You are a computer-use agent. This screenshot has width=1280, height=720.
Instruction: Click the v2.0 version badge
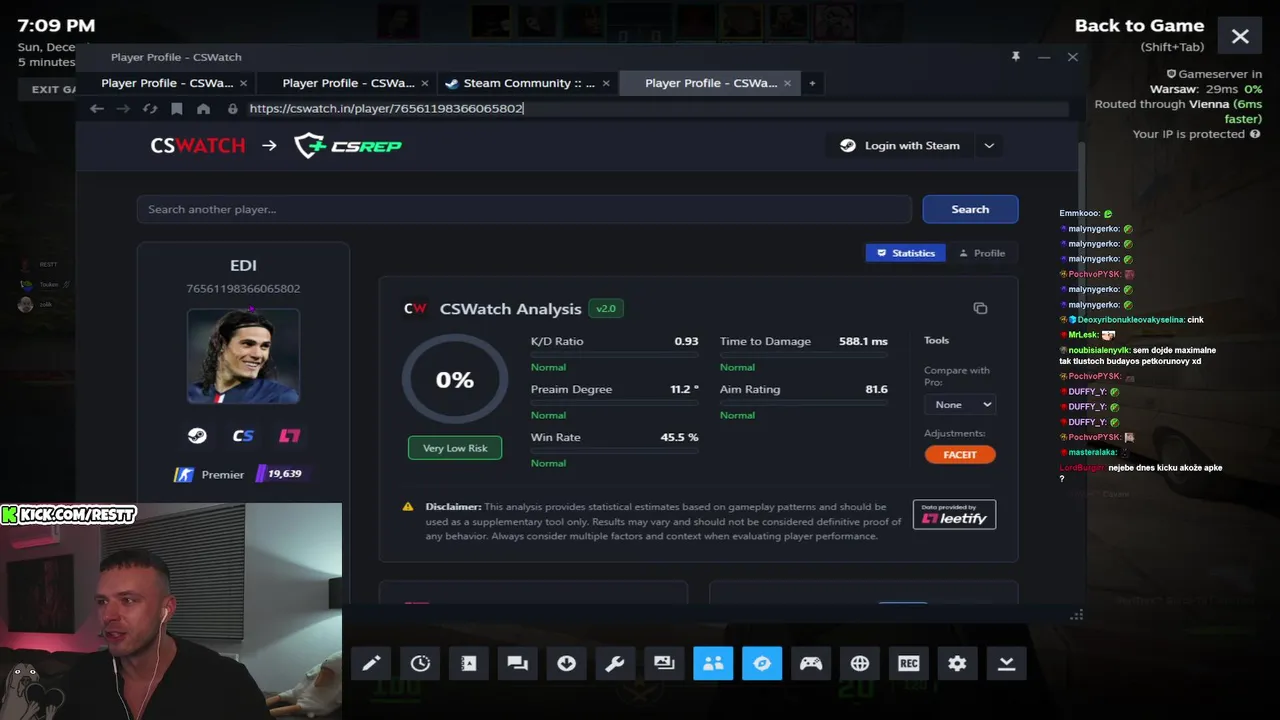[x=606, y=309]
